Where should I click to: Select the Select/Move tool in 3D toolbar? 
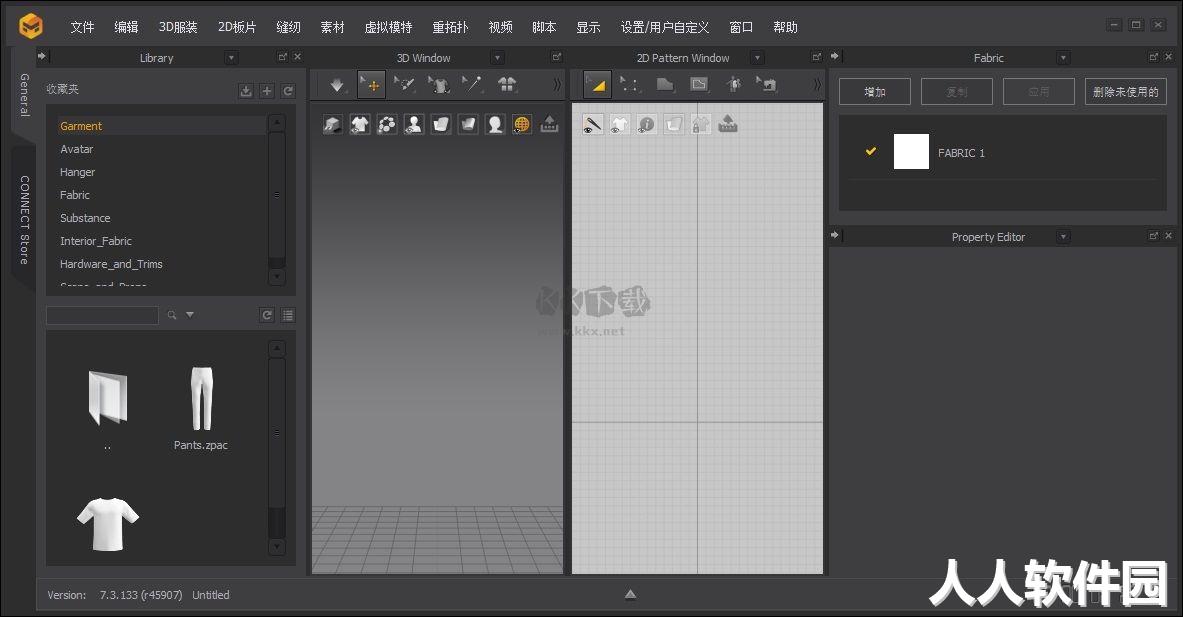tap(371, 85)
